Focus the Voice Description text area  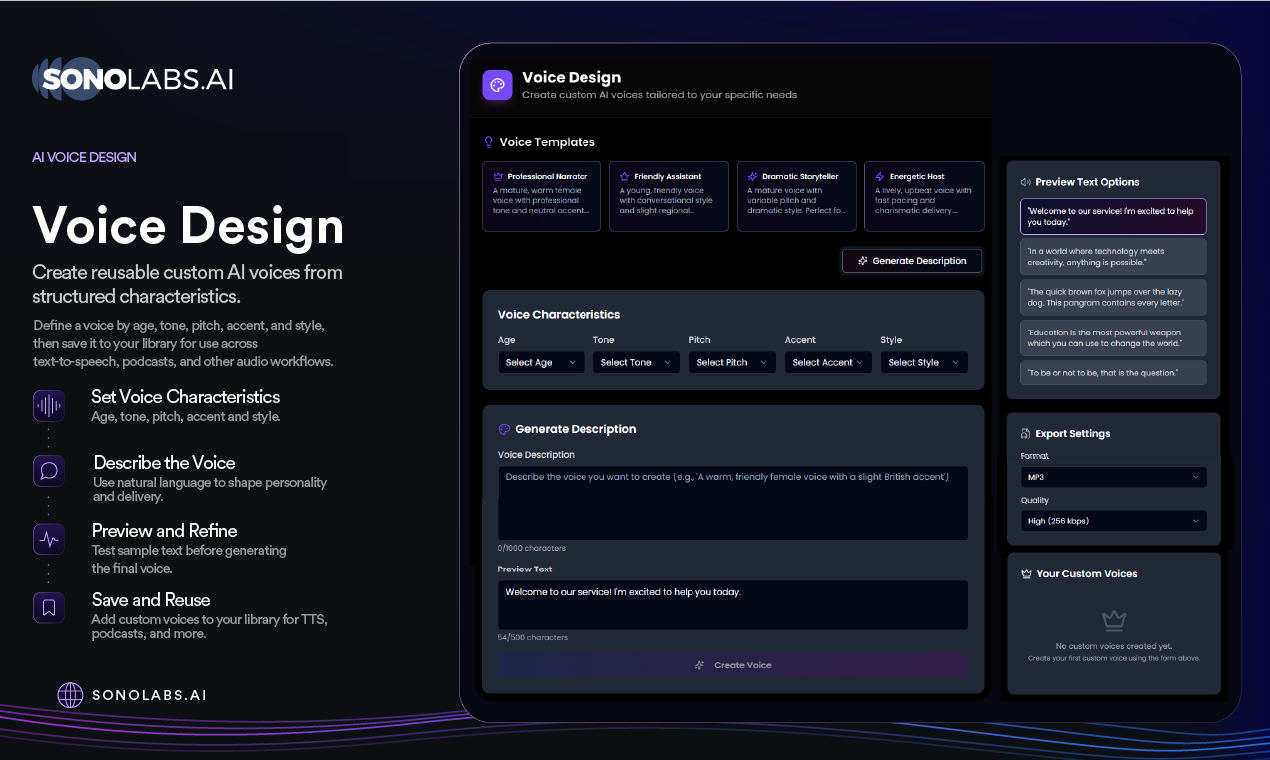click(733, 503)
